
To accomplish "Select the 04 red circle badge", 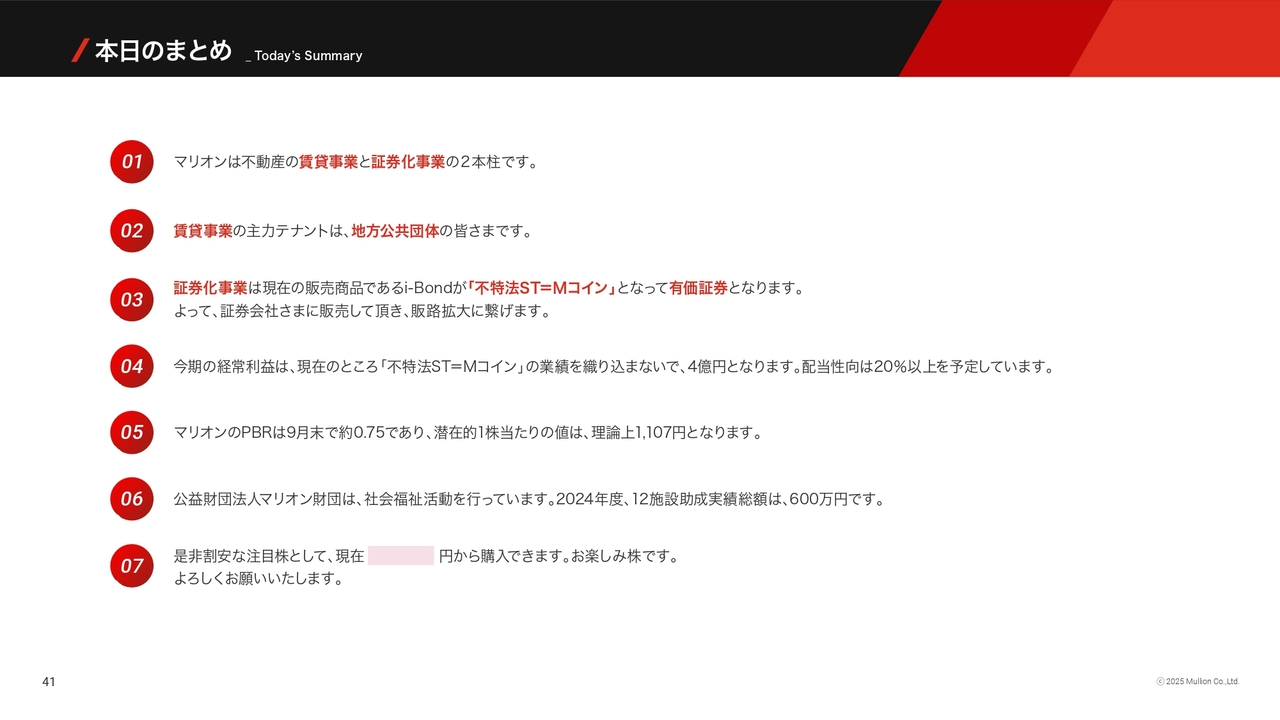I will point(131,367).
